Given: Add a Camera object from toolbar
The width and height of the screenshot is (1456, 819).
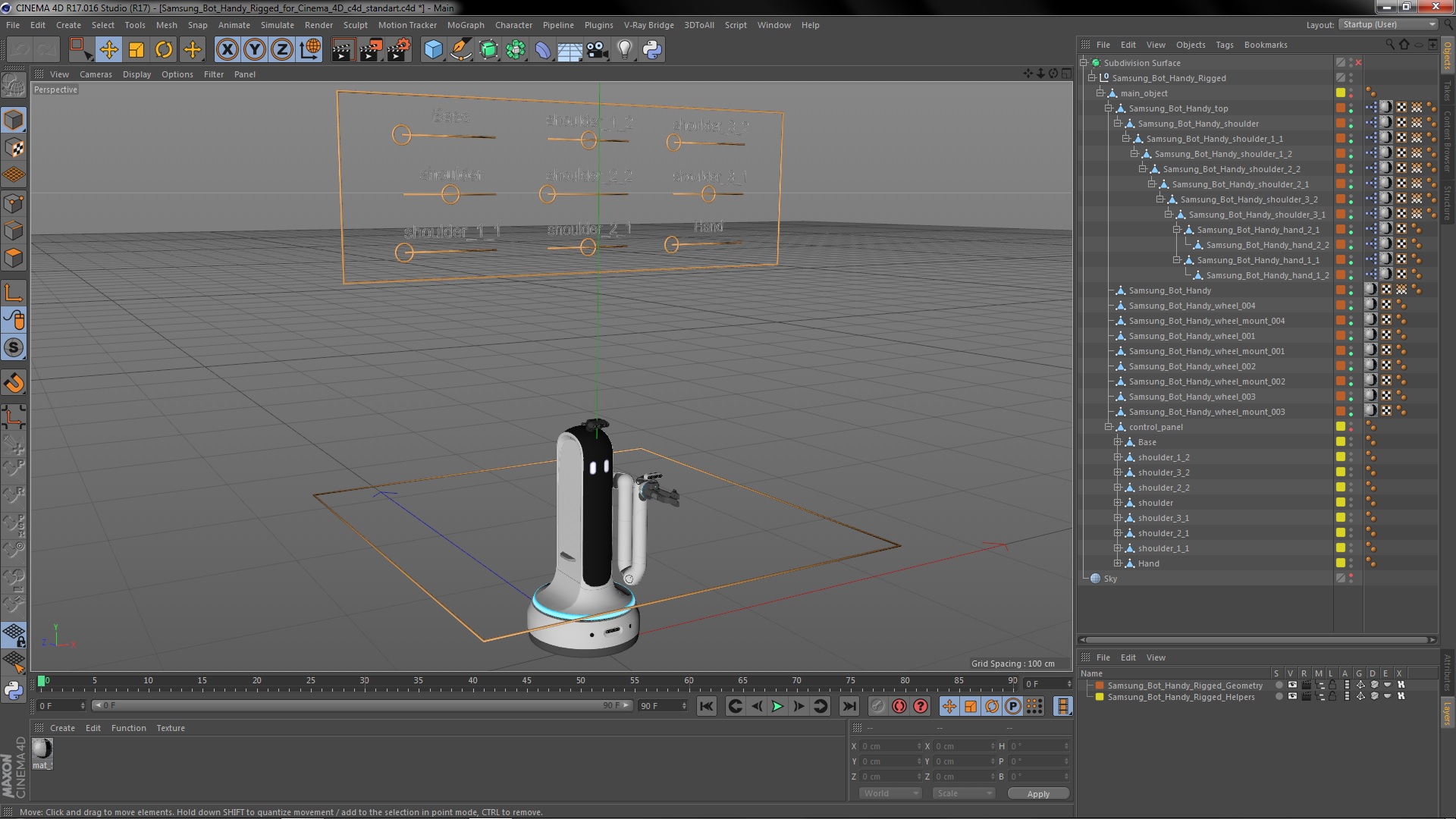Looking at the screenshot, I should 598,50.
